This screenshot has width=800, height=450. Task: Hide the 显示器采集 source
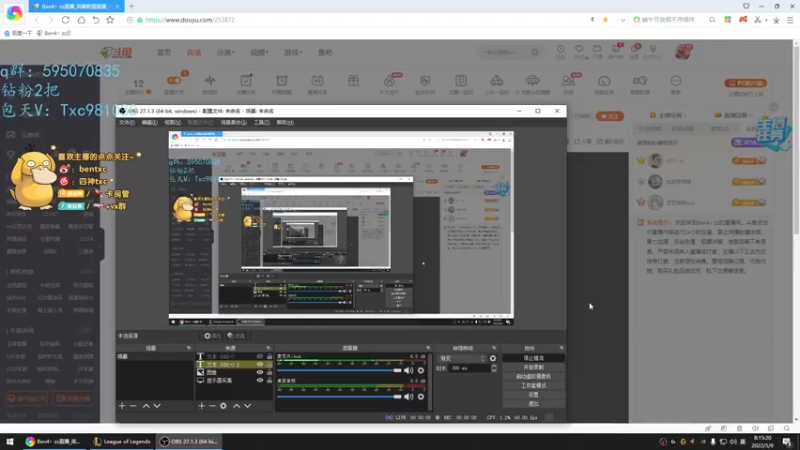coord(260,381)
